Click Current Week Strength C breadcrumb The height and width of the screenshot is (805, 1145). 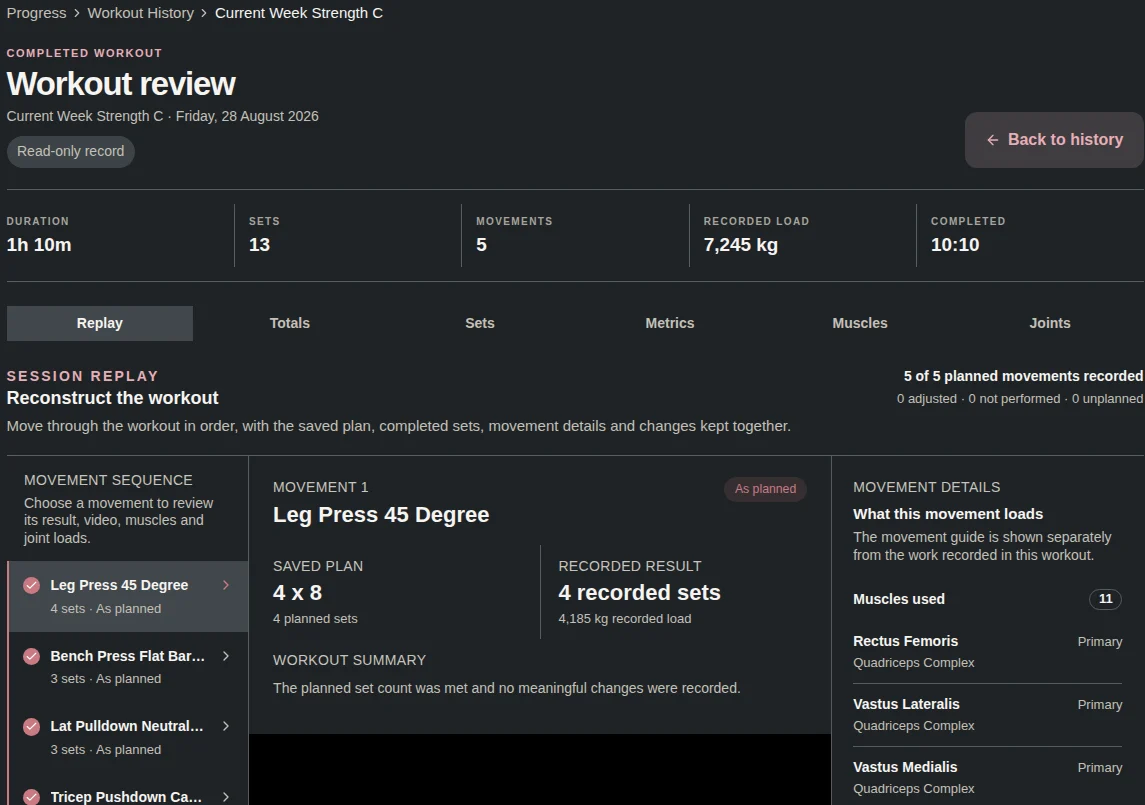(299, 13)
